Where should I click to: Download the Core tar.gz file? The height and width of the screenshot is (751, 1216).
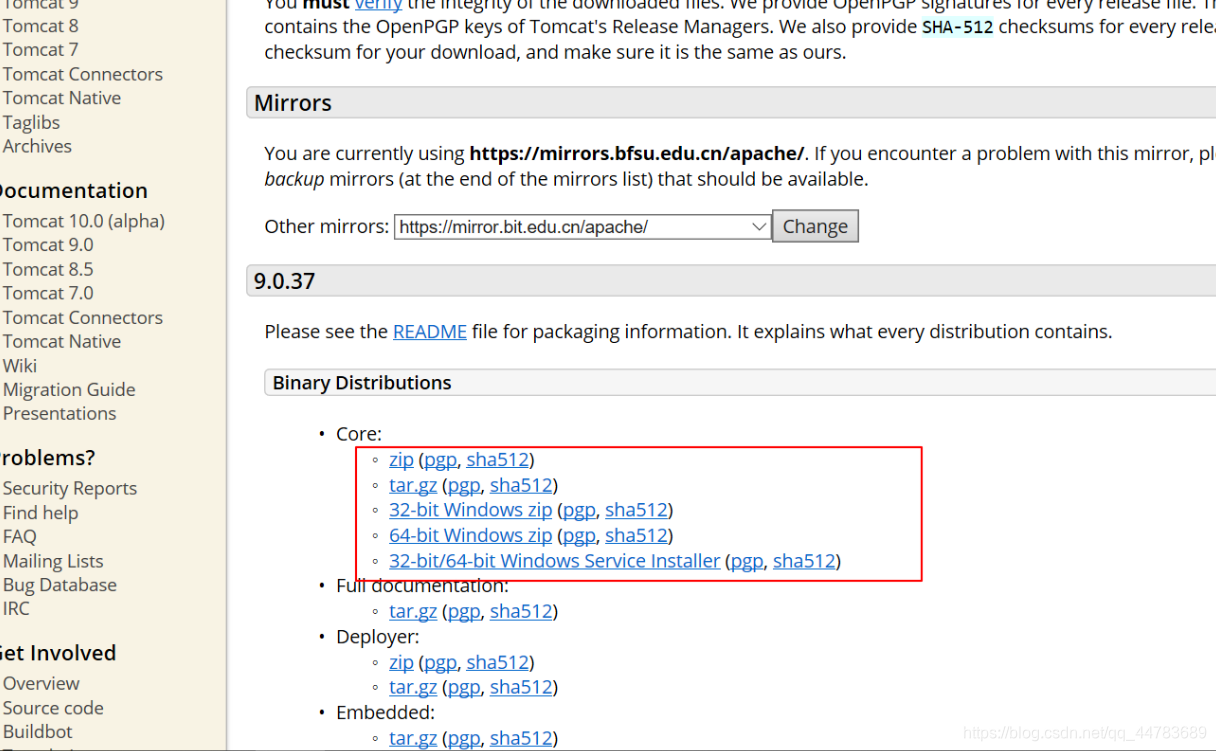click(413, 485)
